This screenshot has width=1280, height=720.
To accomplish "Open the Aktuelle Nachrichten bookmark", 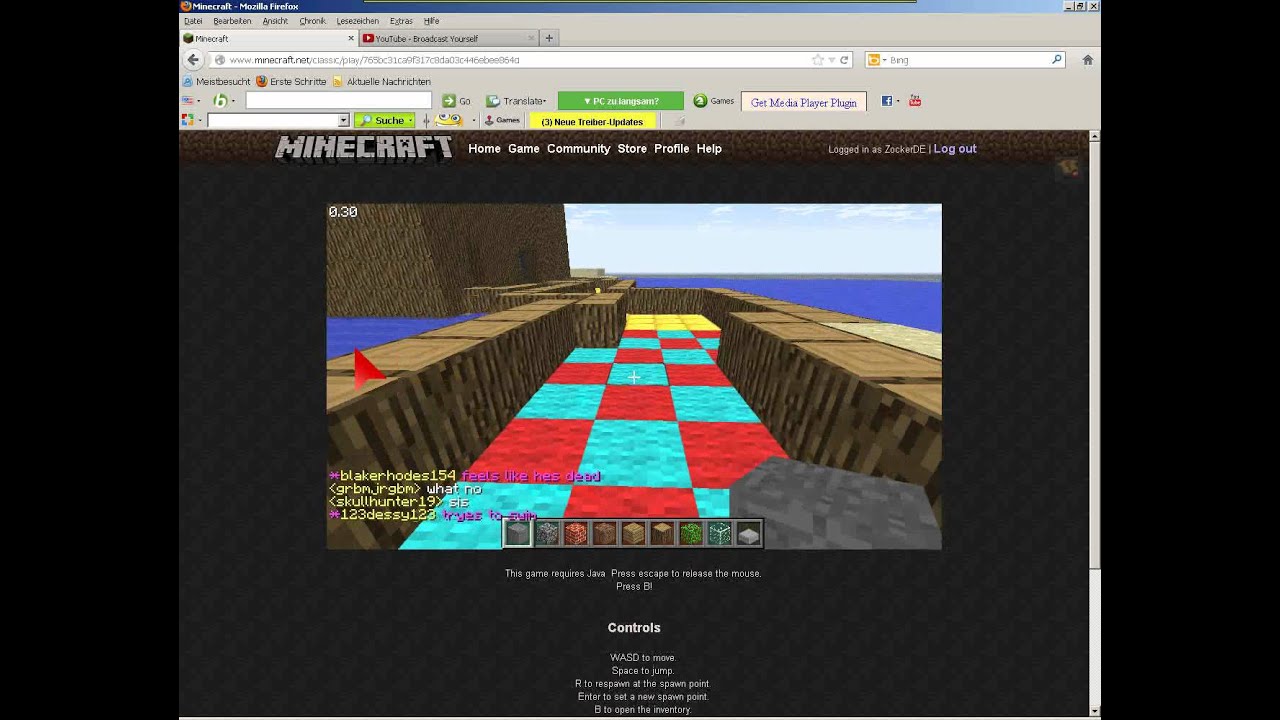I will coord(381,81).
